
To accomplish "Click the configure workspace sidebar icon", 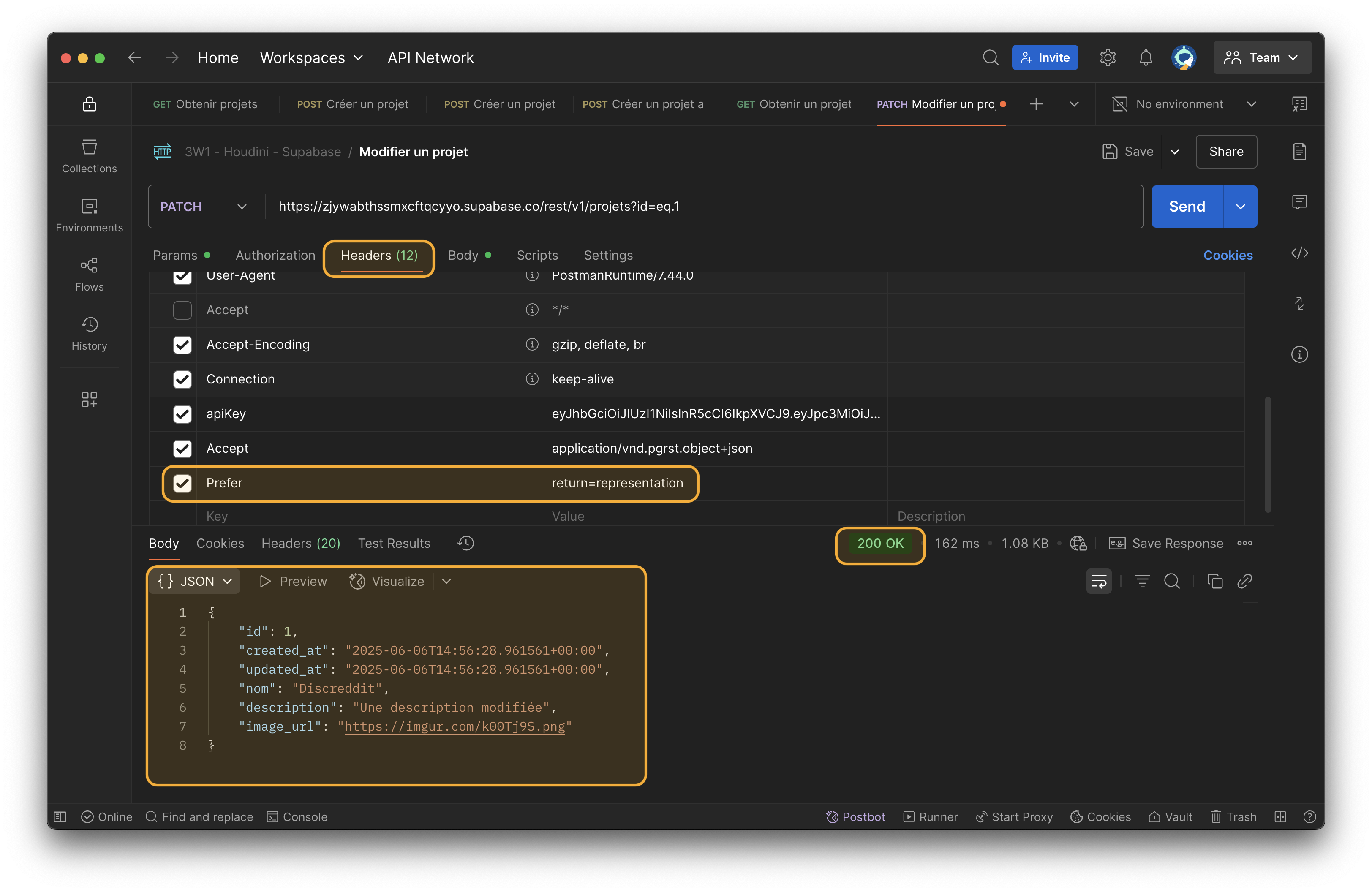I will 90,399.
